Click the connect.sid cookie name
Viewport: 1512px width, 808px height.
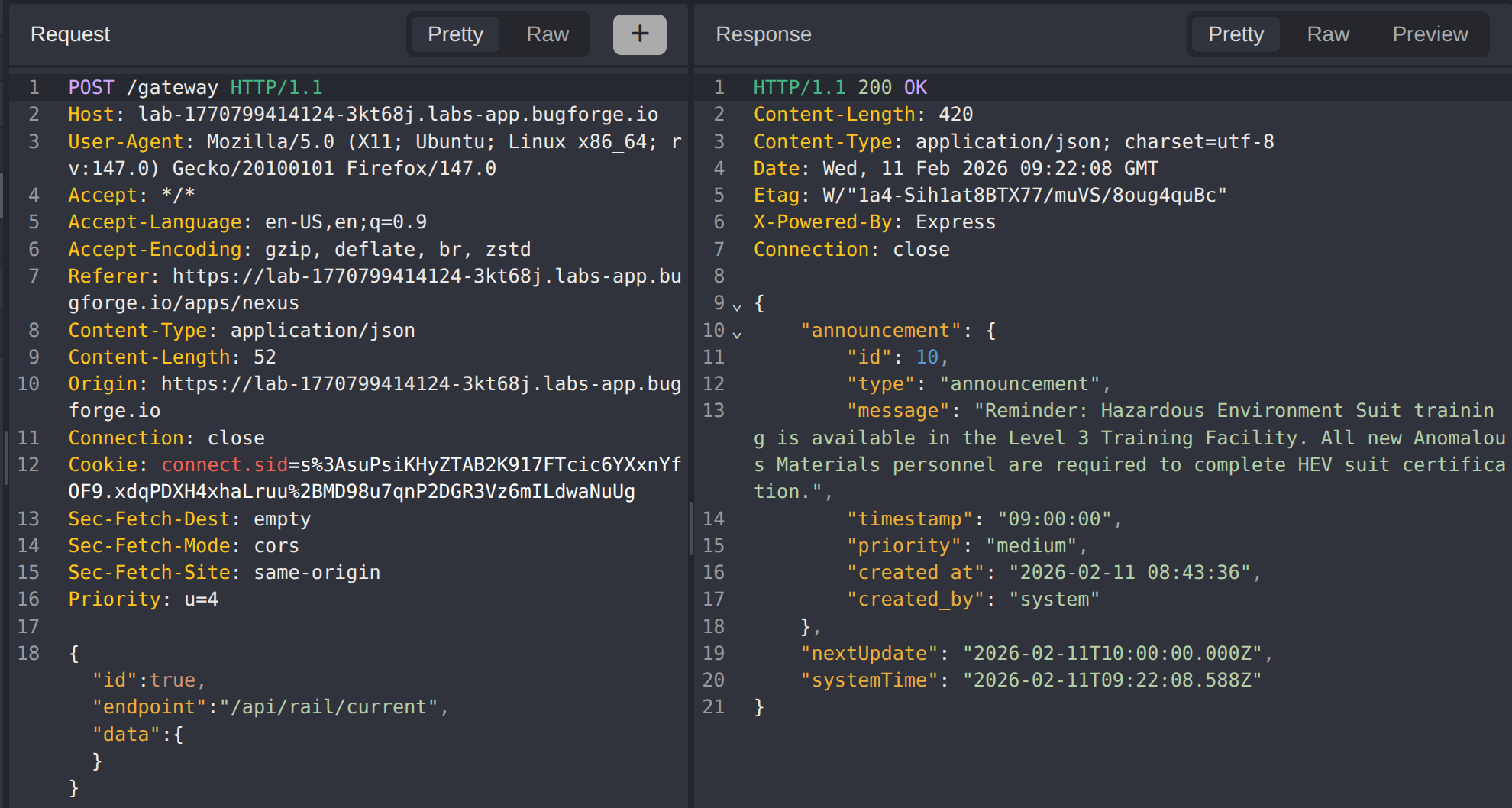(x=224, y=465)
